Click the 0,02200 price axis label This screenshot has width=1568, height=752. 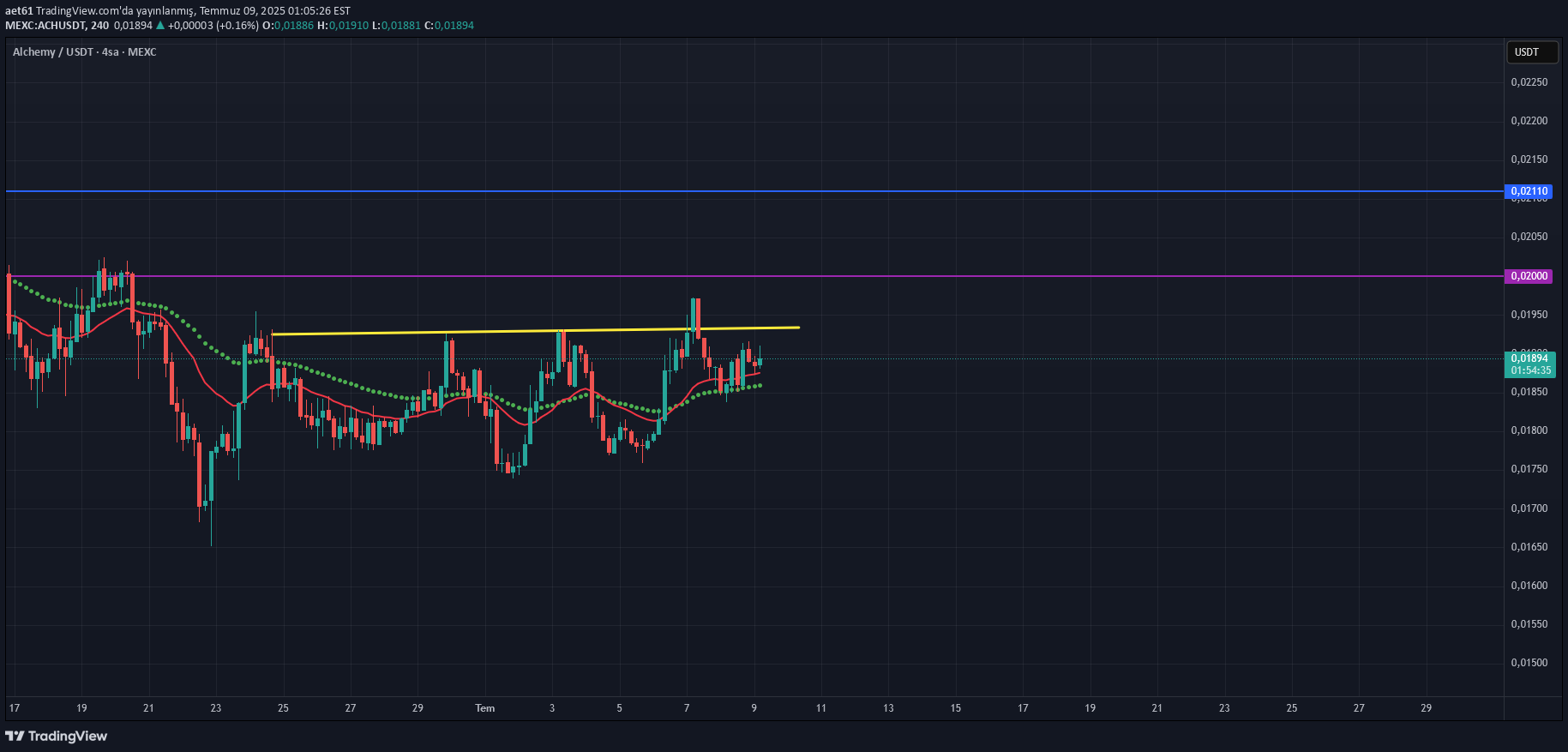pyautogui.click(x=1529, y=121)
